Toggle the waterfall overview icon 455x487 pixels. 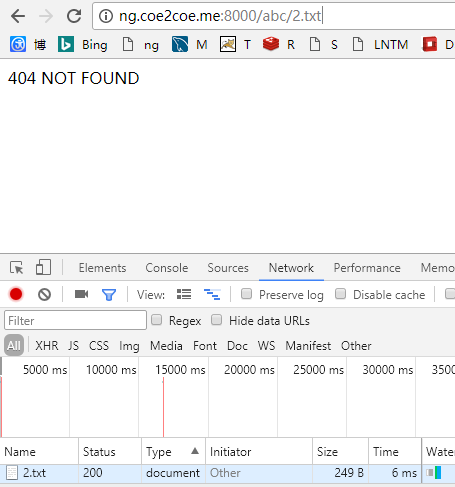(x=212, y=294)
